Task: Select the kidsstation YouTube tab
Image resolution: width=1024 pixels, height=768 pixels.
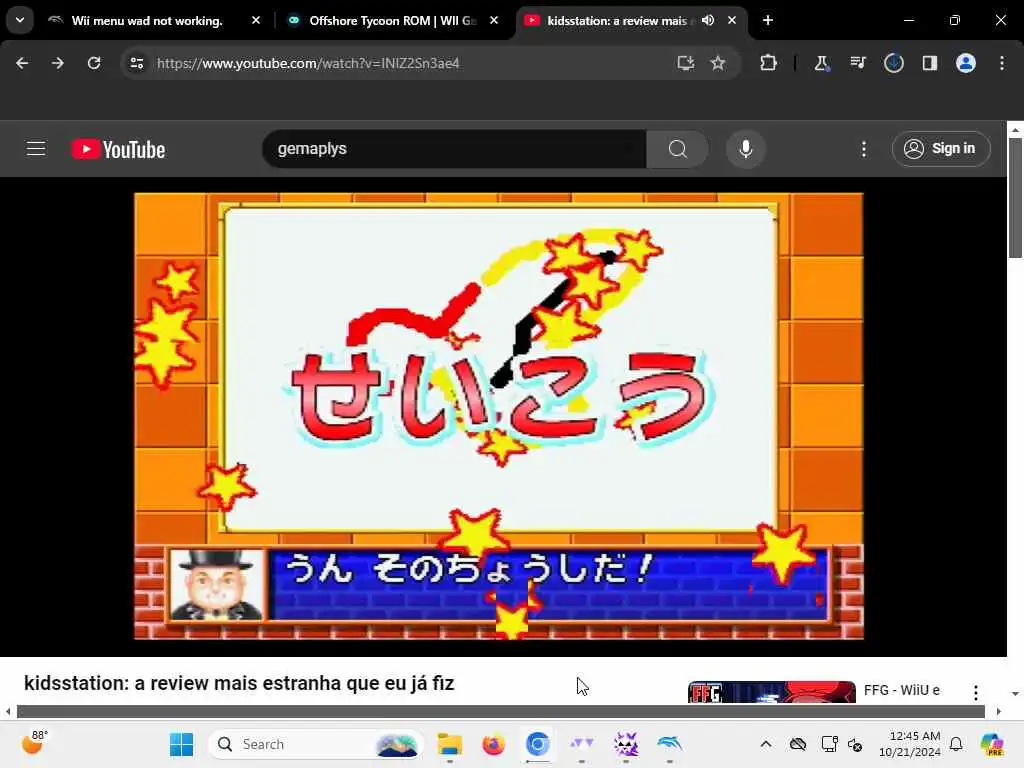Action: (x=616, y=20)
